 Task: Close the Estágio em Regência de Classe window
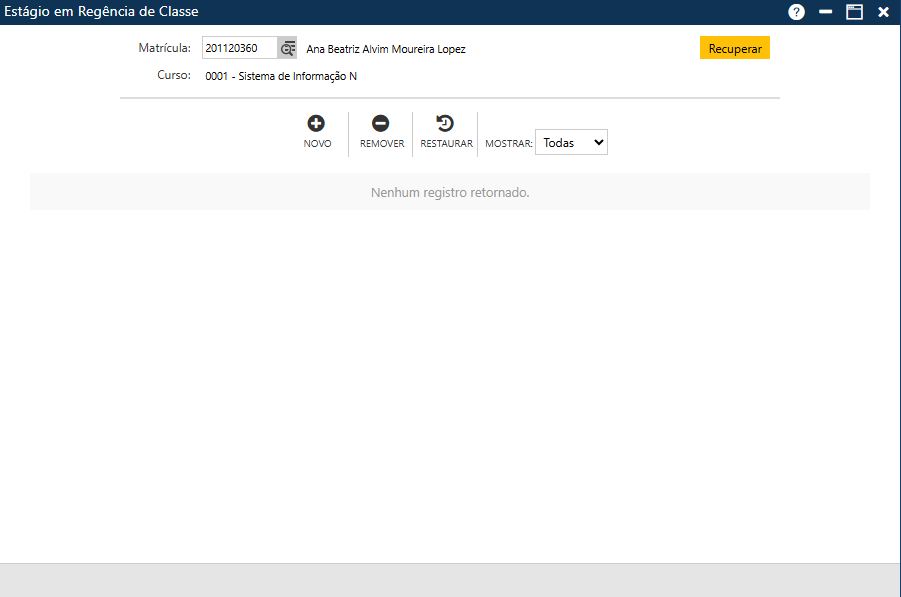tap(883, 12)
